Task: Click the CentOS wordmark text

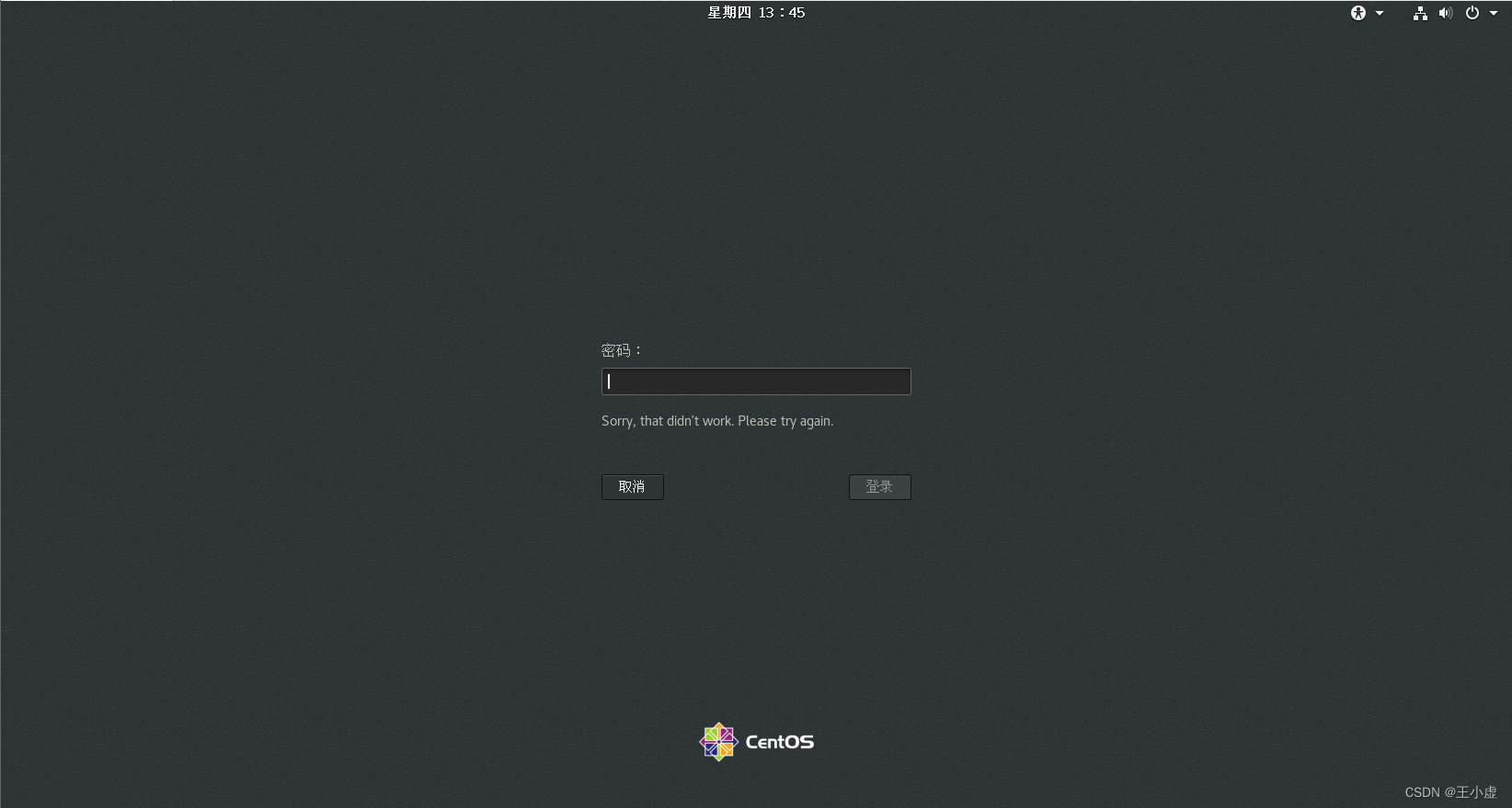Action: (x=780, y=743)
